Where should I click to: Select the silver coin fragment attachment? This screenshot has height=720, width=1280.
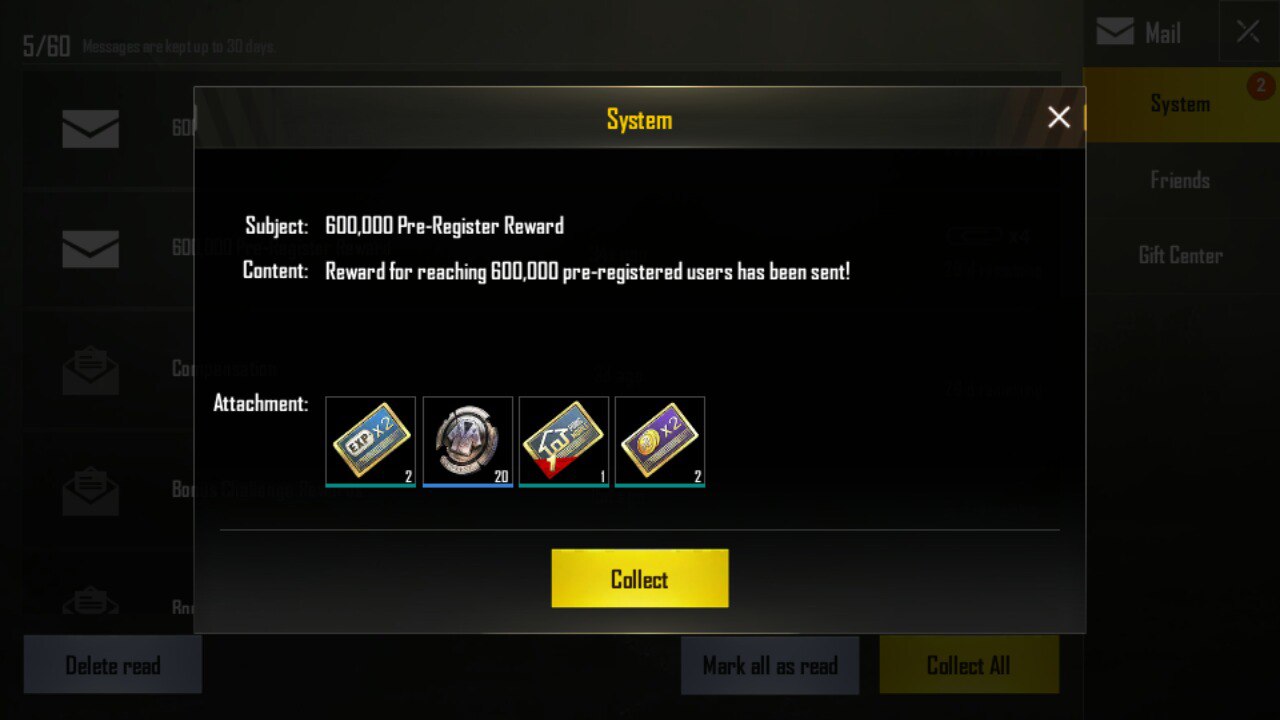pos(467,441)
